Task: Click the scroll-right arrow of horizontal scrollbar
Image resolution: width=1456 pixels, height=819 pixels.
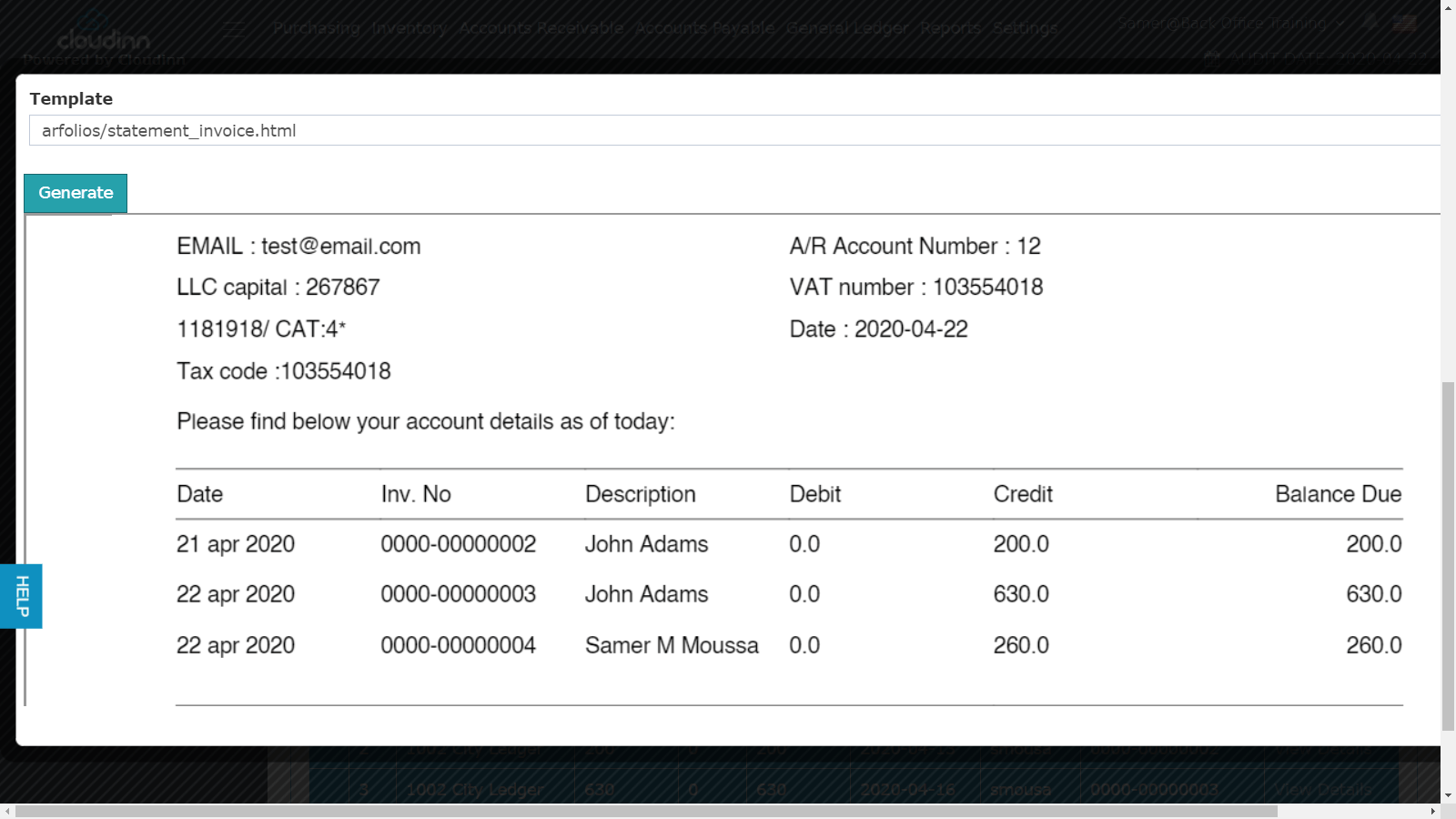Action: (x=1432, y=811)
